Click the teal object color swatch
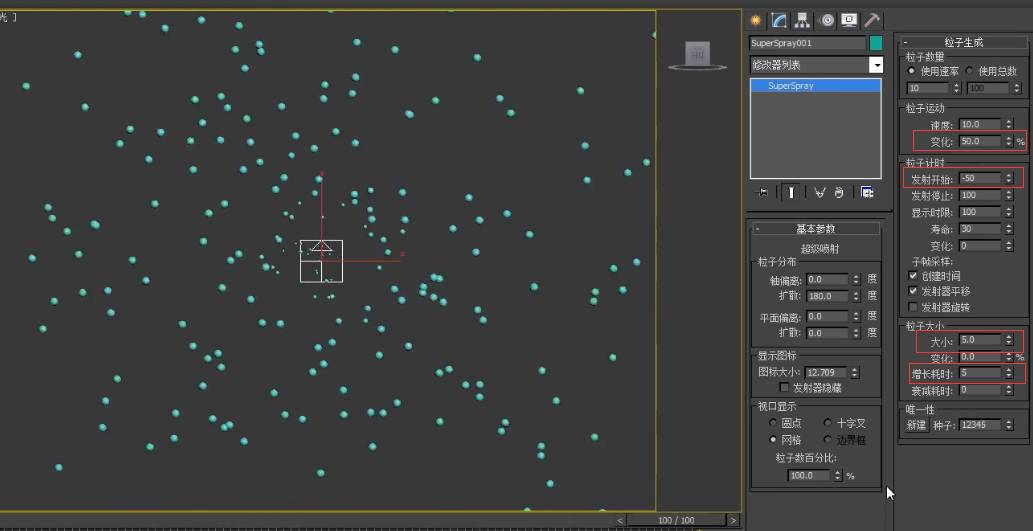The image size is (1033, 531). coord(876,43)
